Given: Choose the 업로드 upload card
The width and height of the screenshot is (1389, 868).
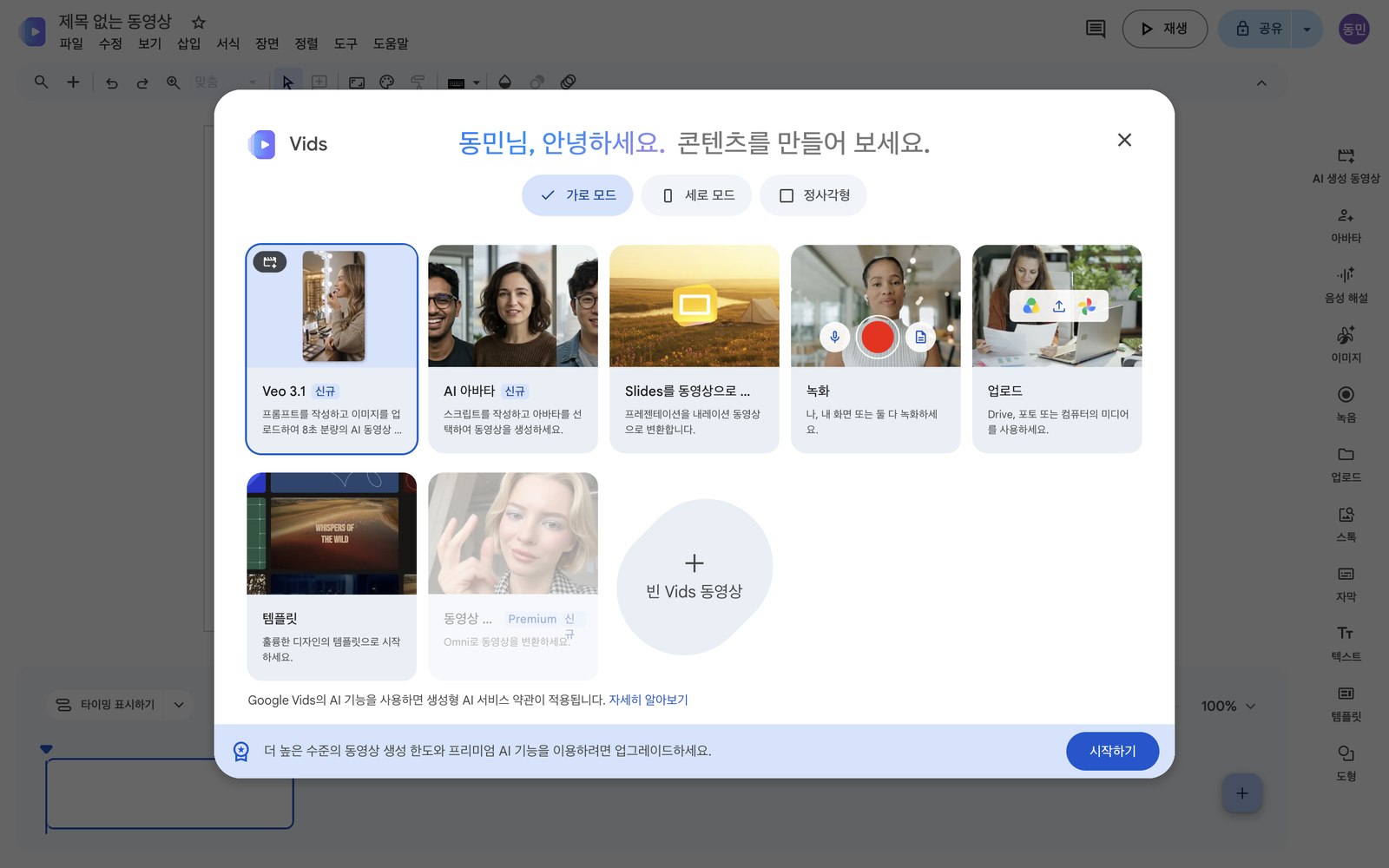Looking at the screenshot, I should pos(1057,349).
